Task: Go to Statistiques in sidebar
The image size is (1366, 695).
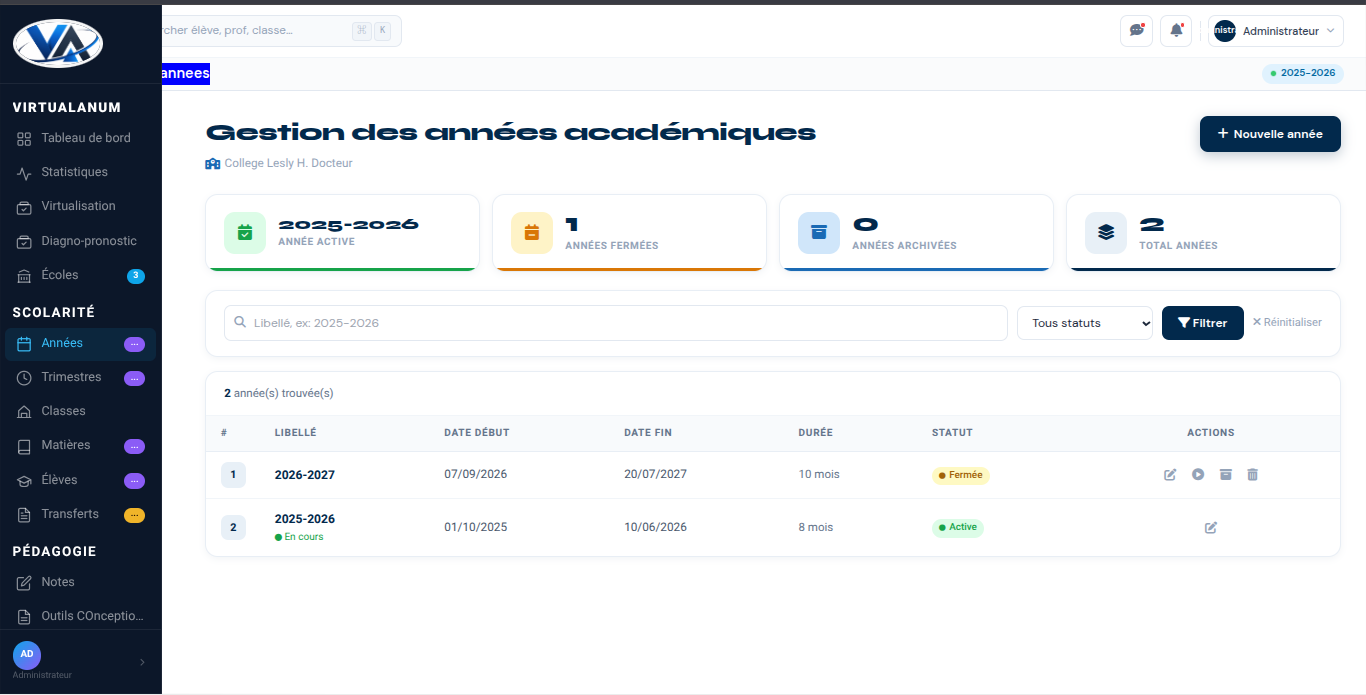Action: [x=81, y=172]
